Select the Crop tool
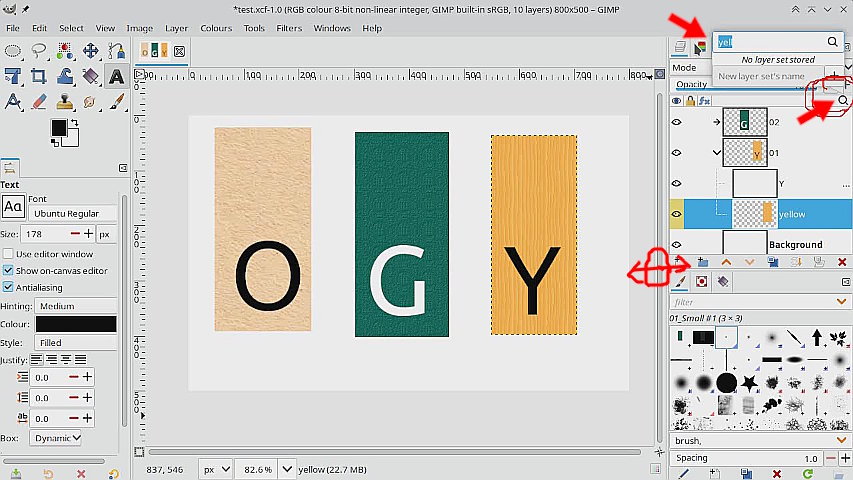The height and width of the screenshot is (480, 853). pyautogui.click(x=39, y=76)
